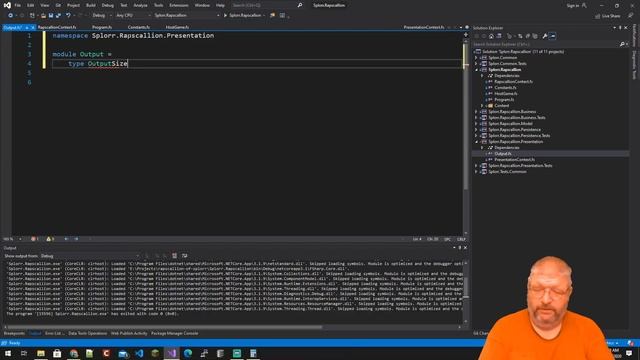The height and width of the screenshot is (360, 640).
Task: Toggle auto-hide pin on Solution Explorer
Action: pyautogui.click(x=620, y=28)
